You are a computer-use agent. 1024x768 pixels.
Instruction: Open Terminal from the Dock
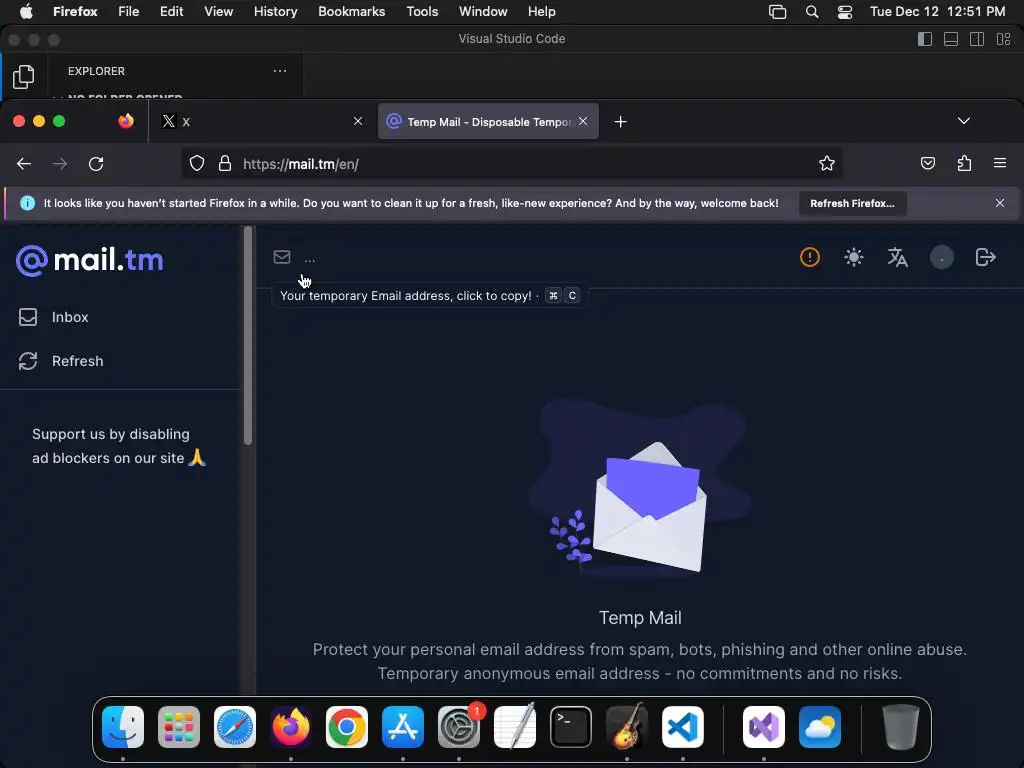click(571, 727)
